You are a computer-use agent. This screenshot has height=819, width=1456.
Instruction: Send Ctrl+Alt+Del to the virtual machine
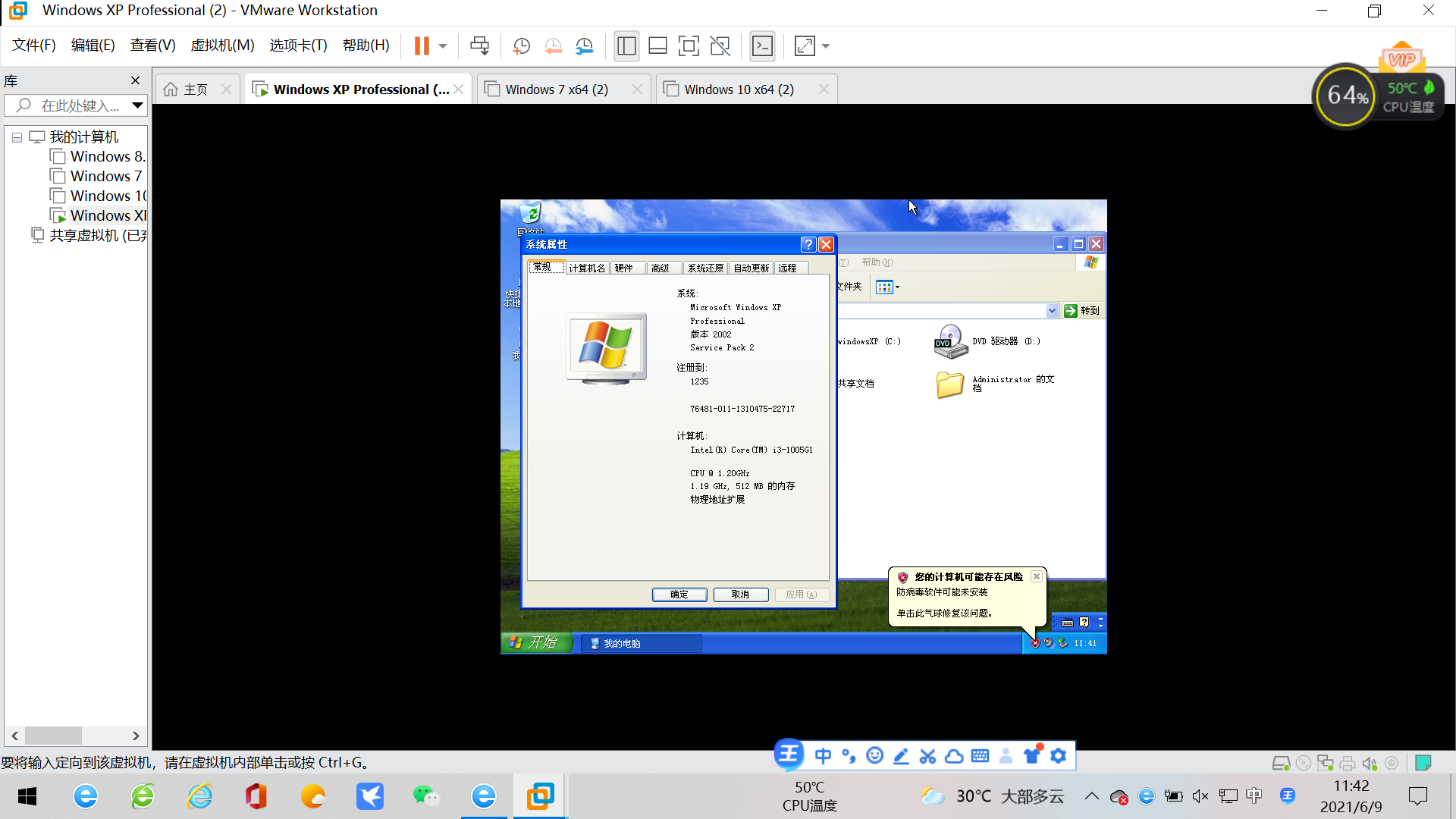click(x=479, y=46)
